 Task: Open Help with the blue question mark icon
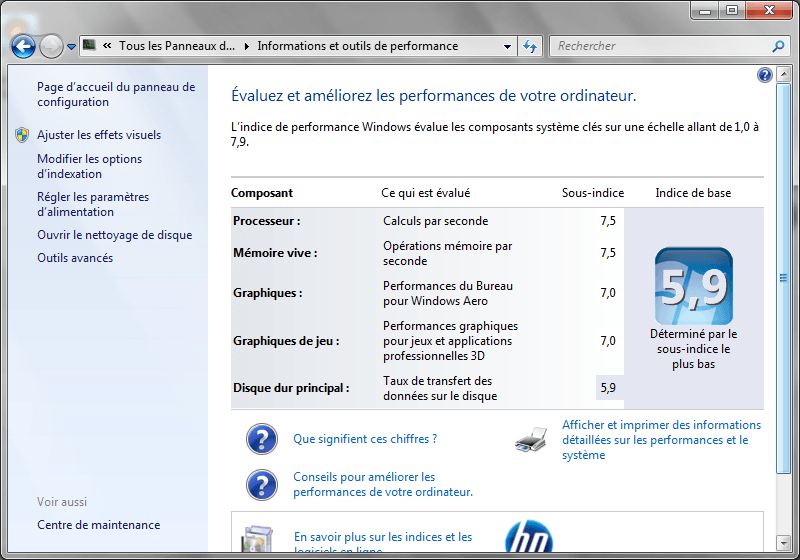[x=765, y=75]
